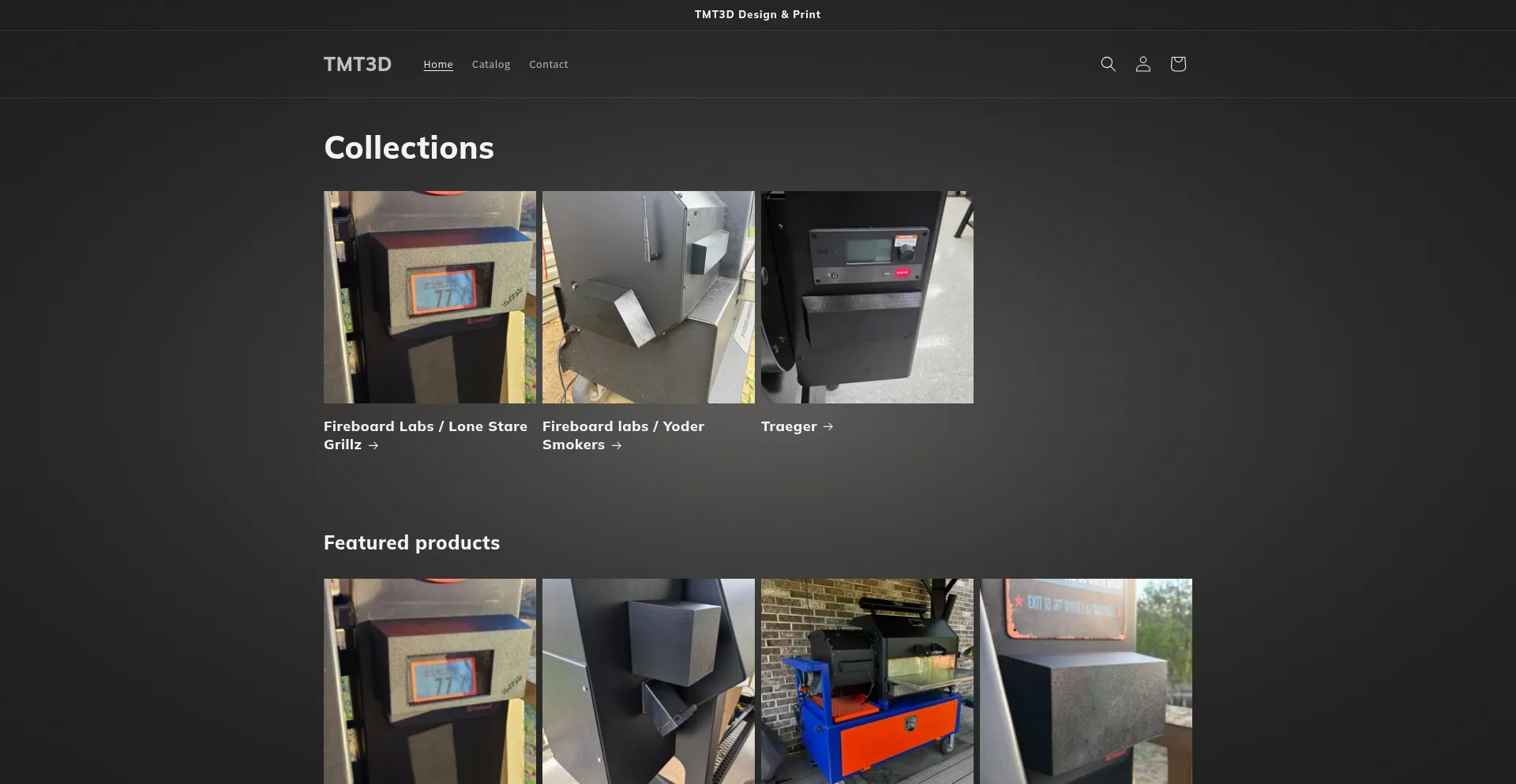The image size is (1516, 784).
Task: Open featured product showing black box bracket
Action: [648, 681]
